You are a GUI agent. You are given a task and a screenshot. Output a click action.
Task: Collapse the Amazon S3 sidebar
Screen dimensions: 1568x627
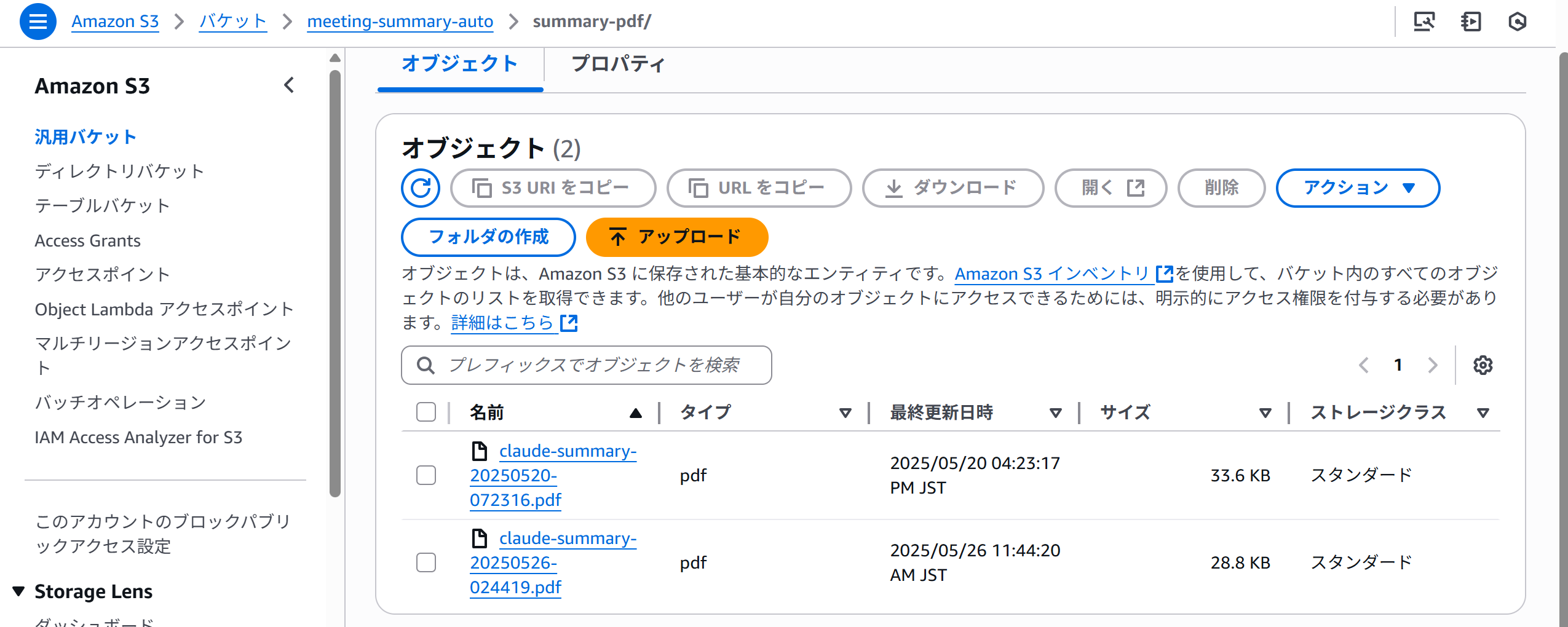tap(289, 85)
